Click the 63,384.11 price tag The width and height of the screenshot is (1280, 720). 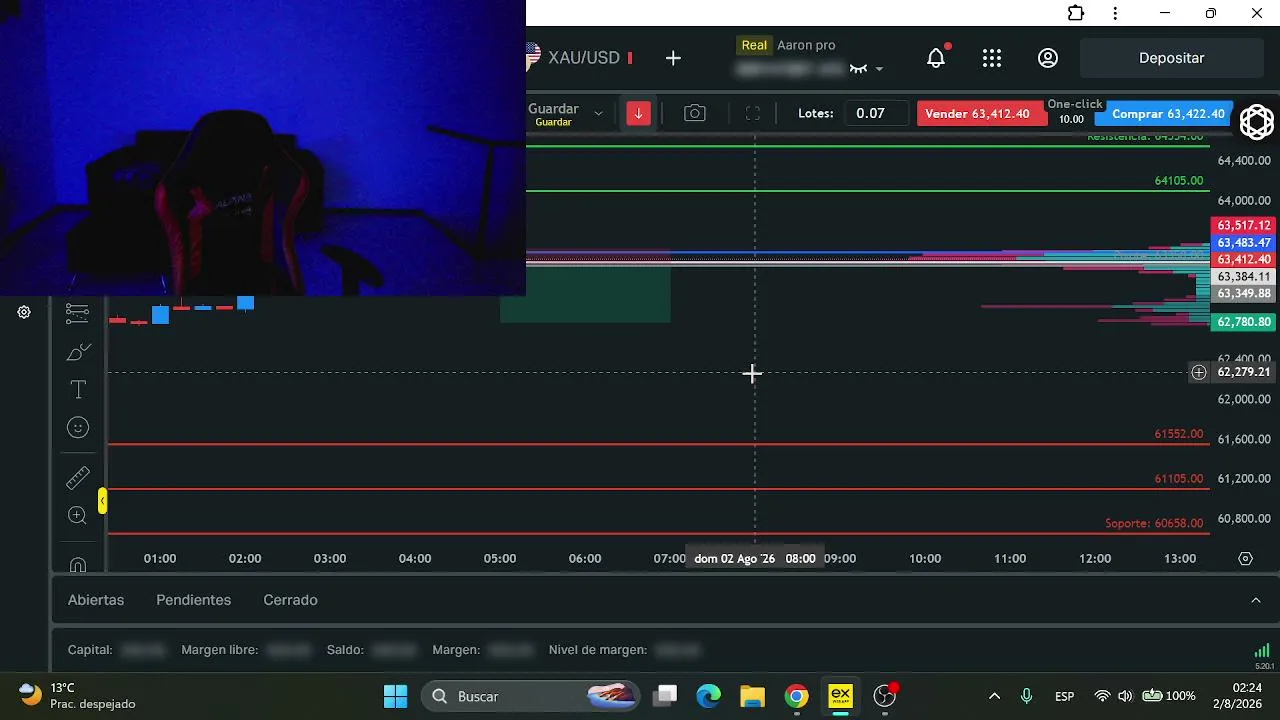1244,277
